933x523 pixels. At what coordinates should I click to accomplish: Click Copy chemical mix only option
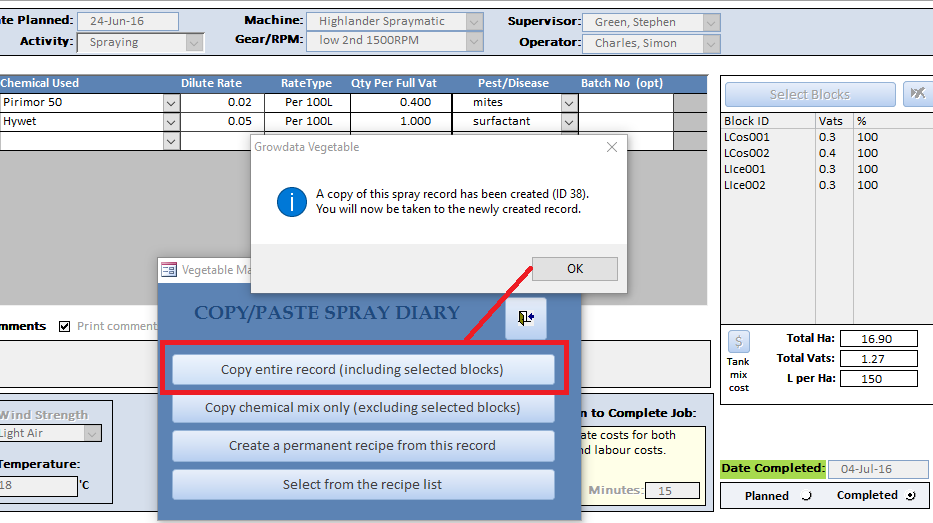362,408
